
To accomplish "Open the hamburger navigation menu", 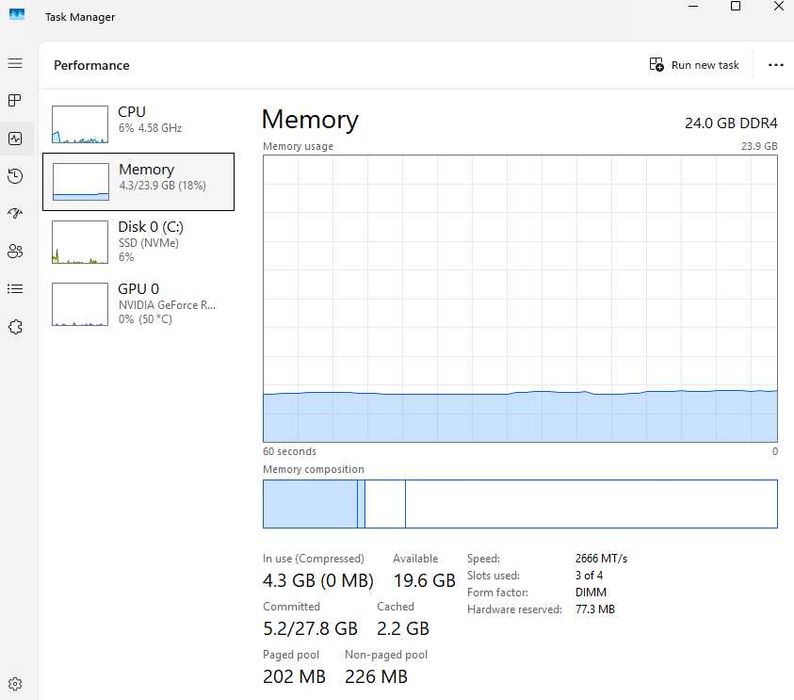I will 15,63.
